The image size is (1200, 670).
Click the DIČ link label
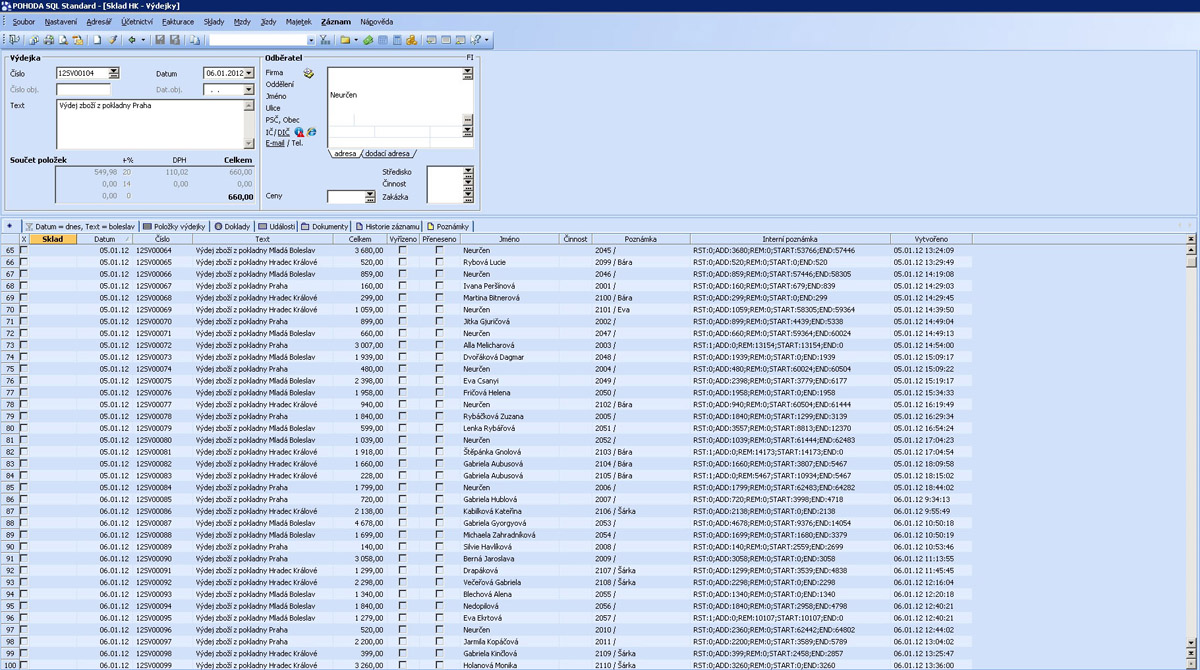(283, 132)
